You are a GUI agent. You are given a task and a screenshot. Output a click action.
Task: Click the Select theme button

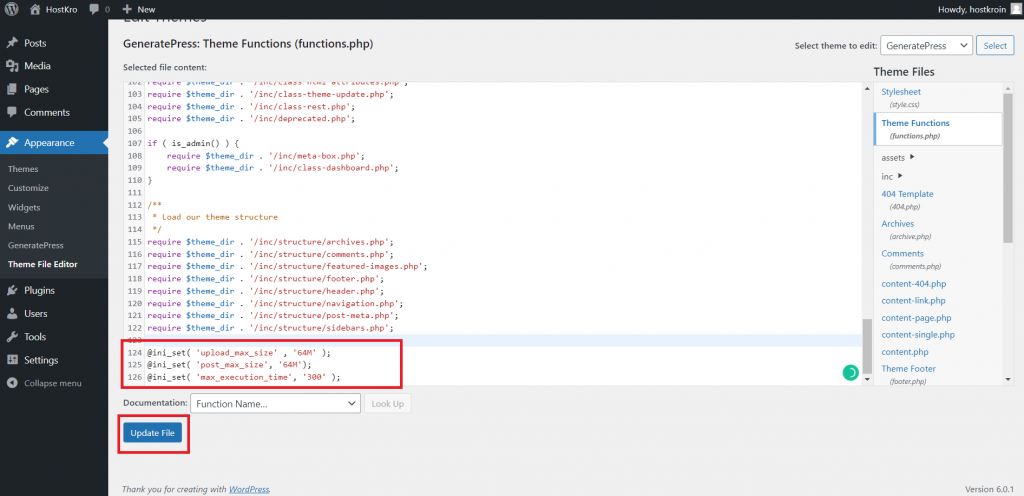click(995, 46)
